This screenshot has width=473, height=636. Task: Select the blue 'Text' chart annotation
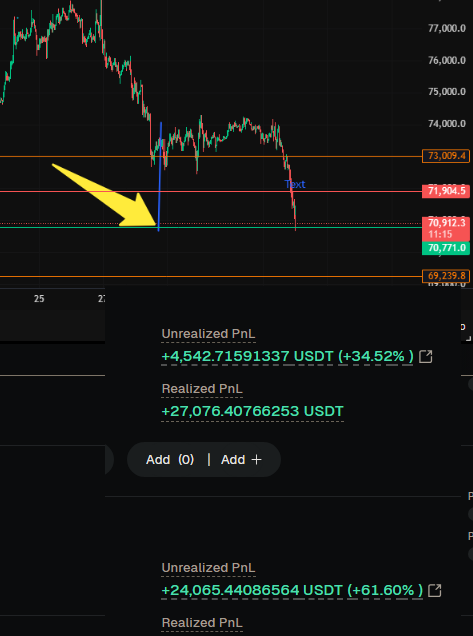click(x=295, y=185)
